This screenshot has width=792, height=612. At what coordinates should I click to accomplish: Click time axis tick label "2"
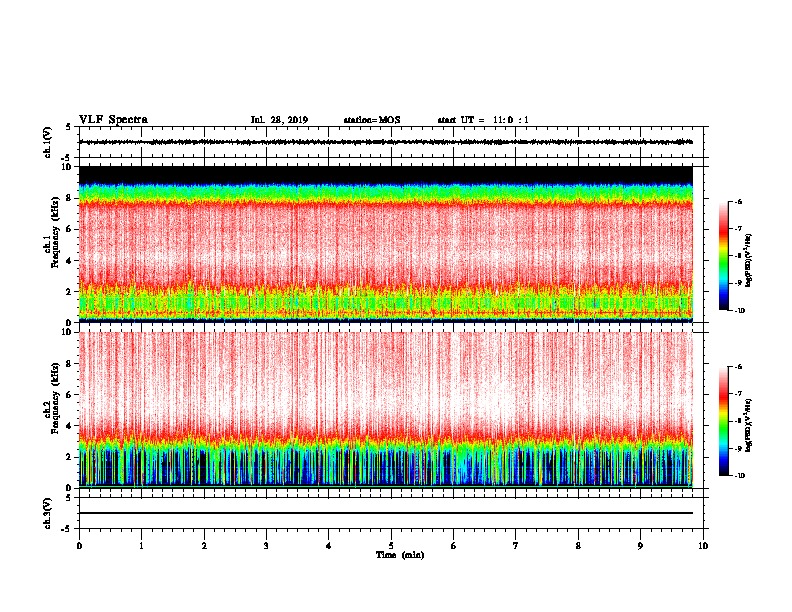tap(204, 546)
